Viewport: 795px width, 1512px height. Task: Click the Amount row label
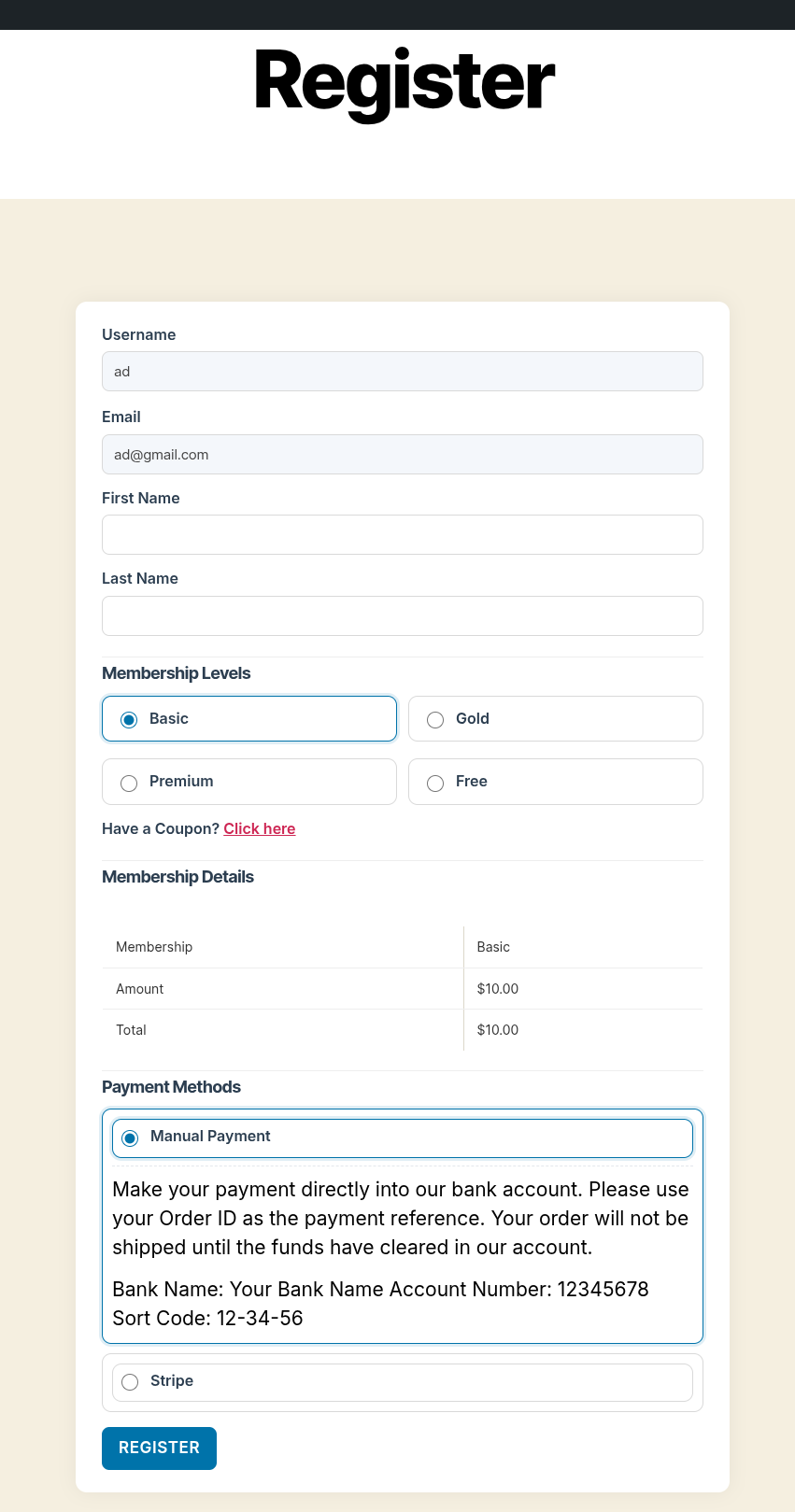pyautogui.click(x=140, y=989)
